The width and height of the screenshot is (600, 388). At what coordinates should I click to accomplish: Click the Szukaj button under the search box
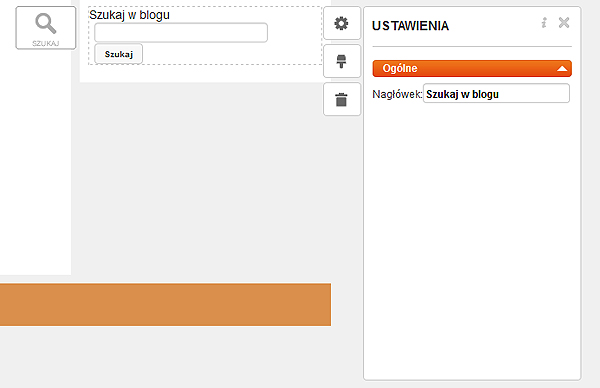[119, 54]
